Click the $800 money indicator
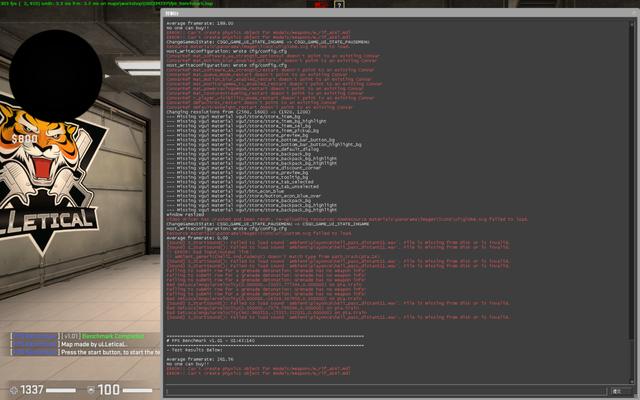This screenshot has width=640, height=400. click(27, 137)
